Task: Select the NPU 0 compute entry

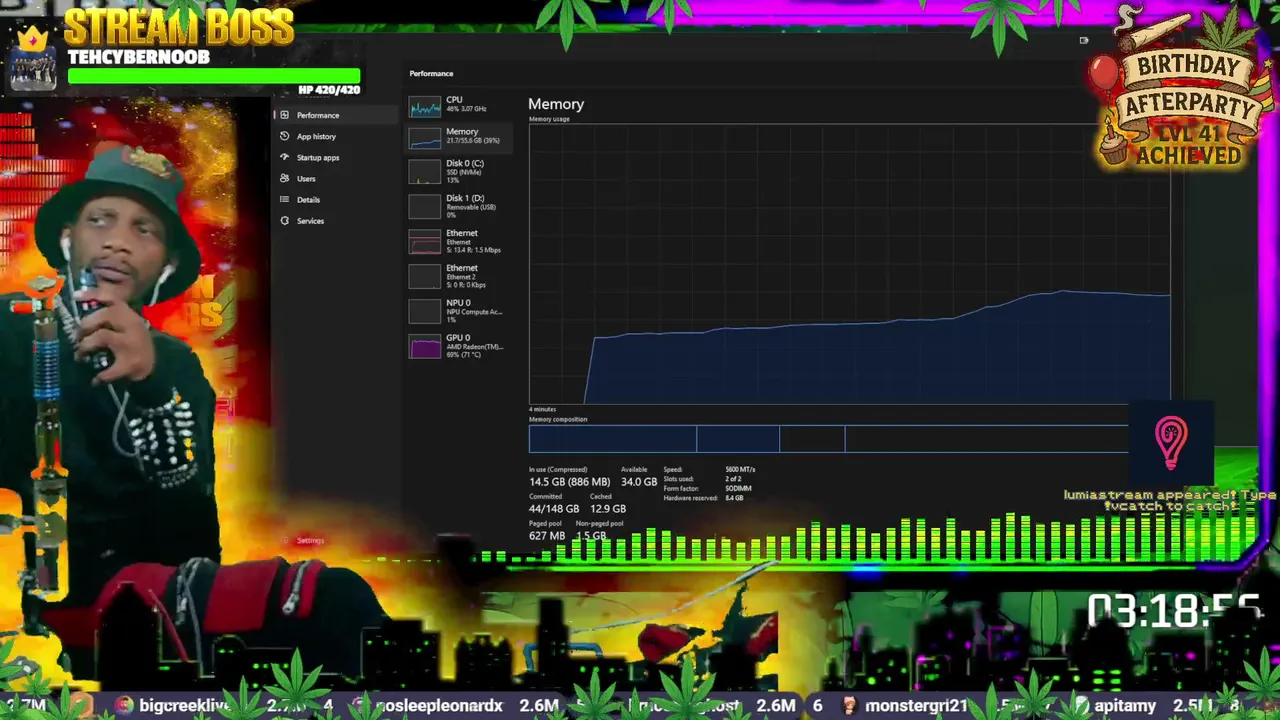Action: pyautogui.click(x=458, y=311)
